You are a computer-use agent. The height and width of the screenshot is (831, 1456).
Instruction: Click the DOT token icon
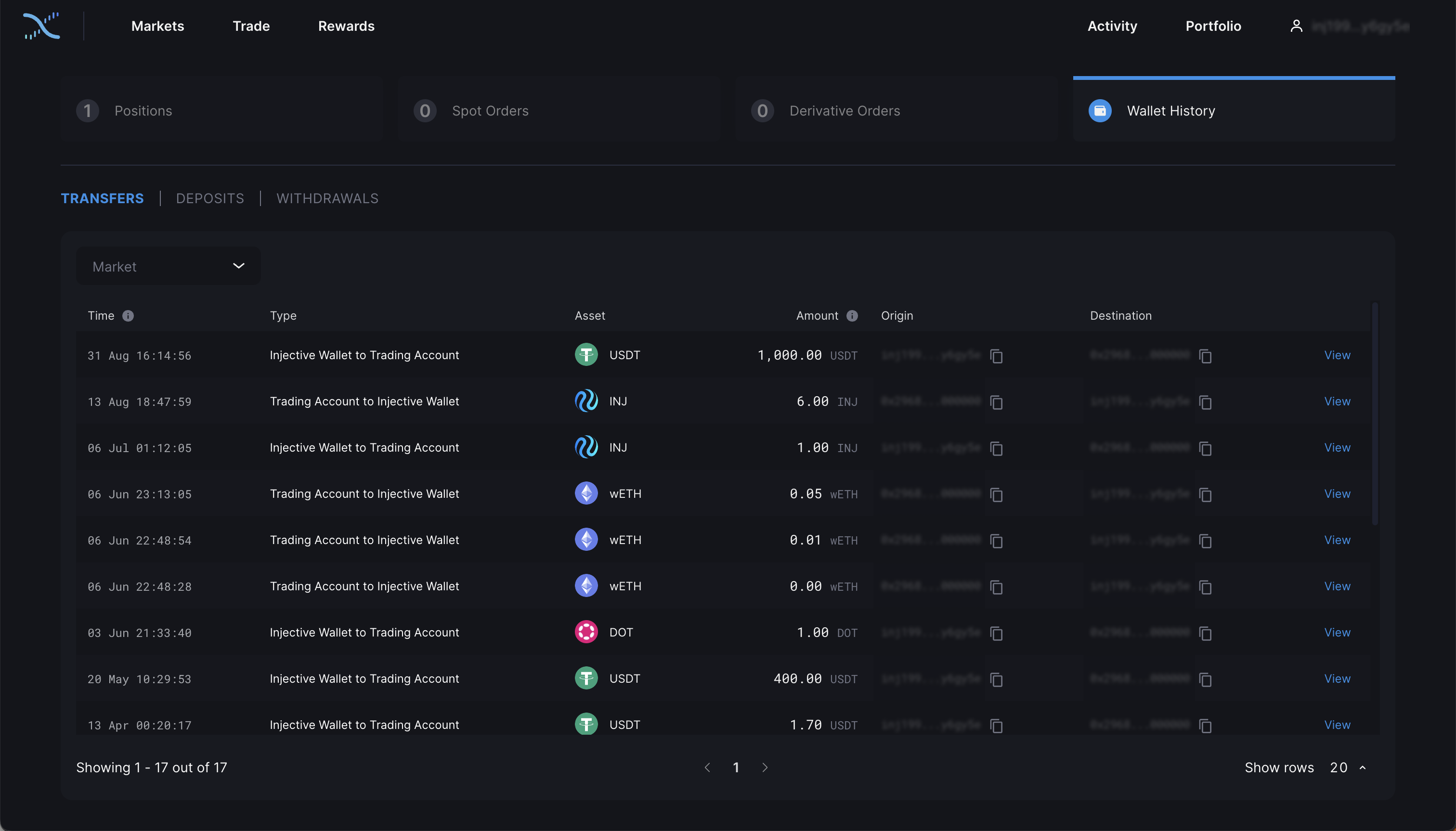pos(586,632)
